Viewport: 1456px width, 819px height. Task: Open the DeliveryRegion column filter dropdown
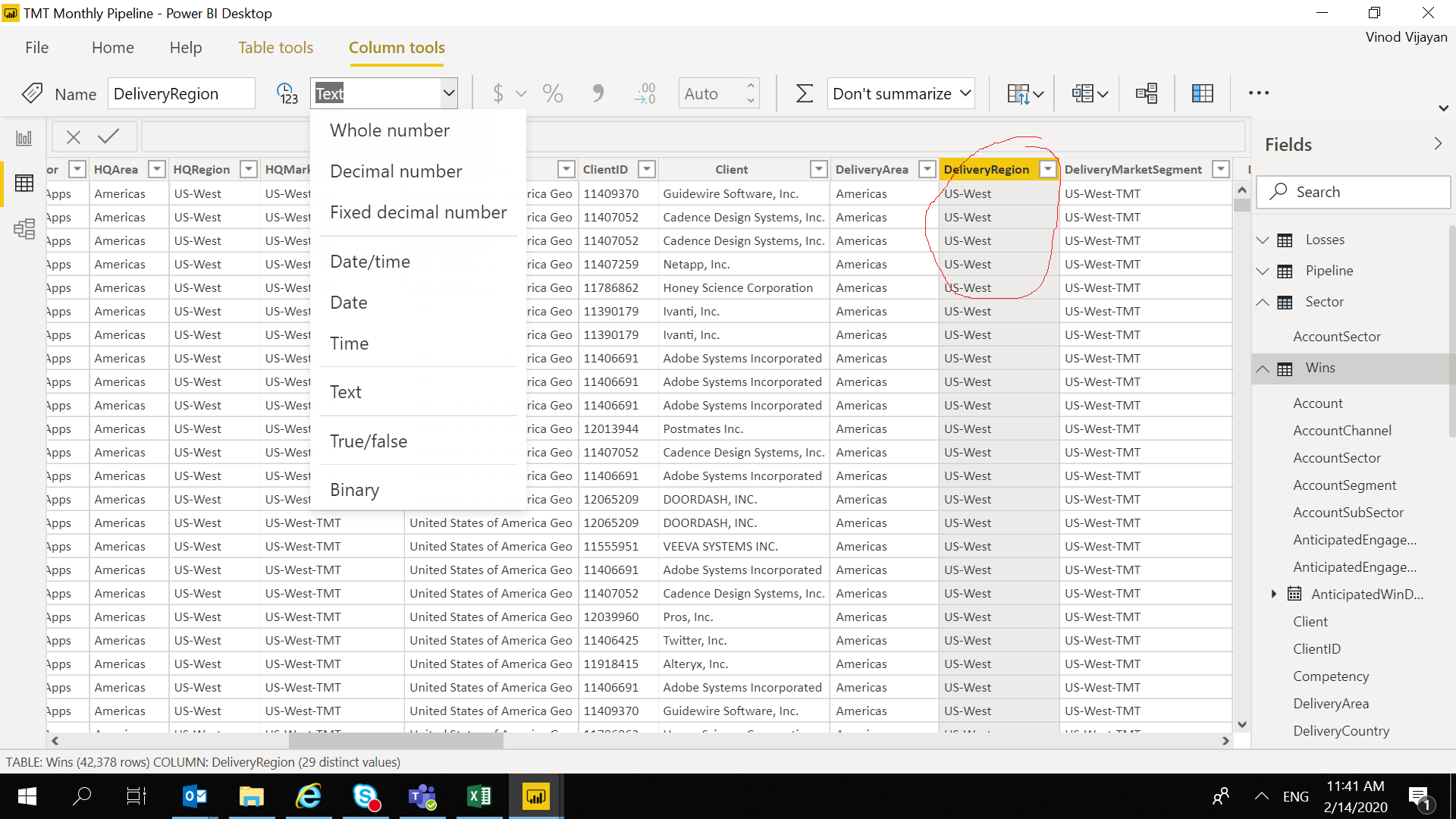pyautogui.click(x=1048, y=169)
